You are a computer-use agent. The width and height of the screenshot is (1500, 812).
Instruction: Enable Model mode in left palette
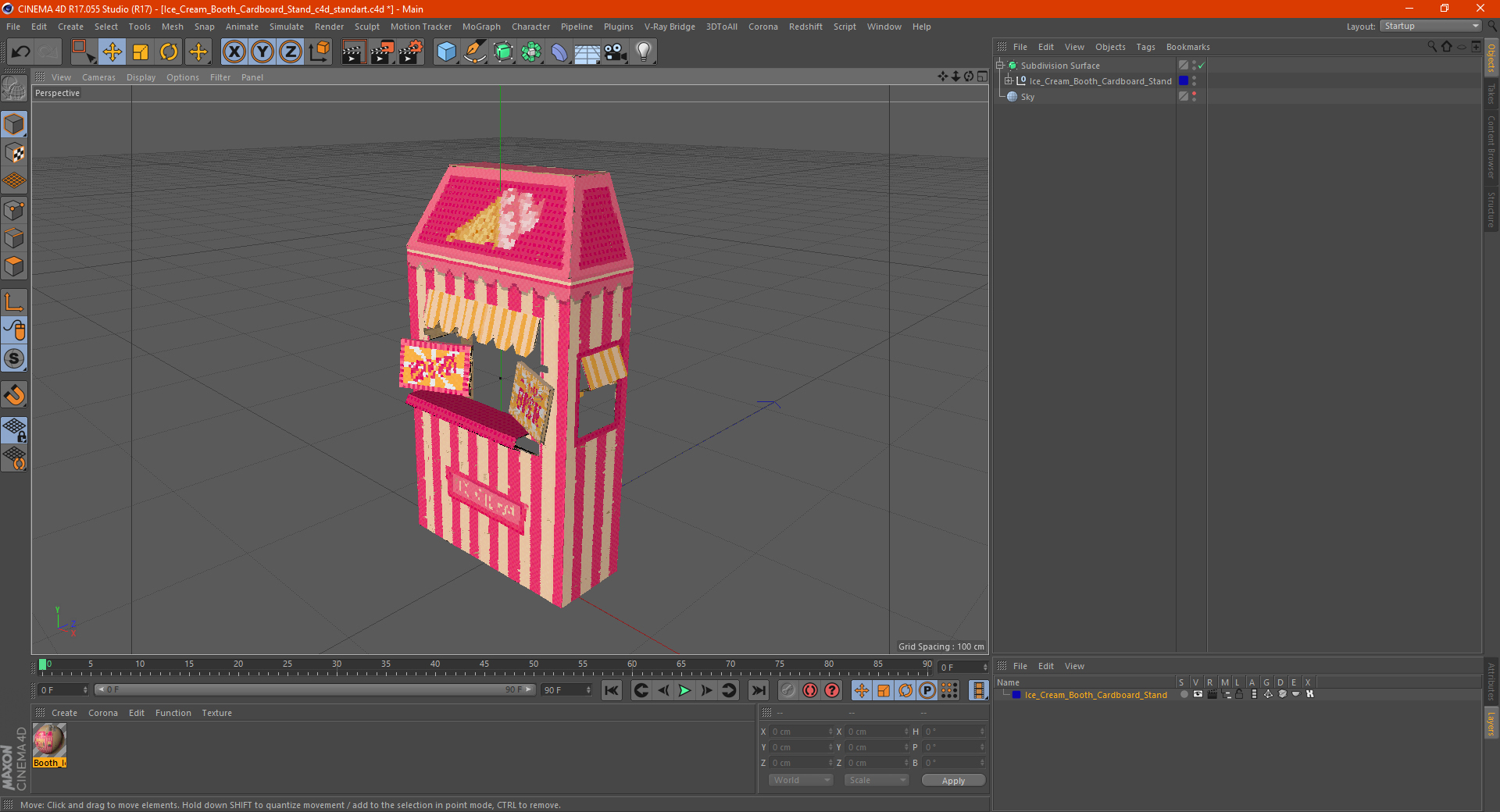click(14, 125)
